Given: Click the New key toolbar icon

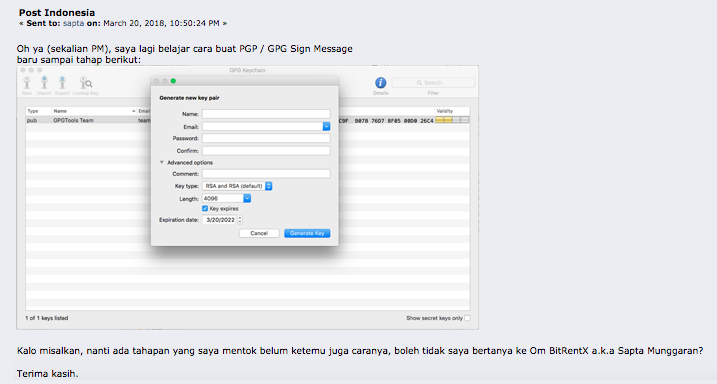Looking at the screenshot, I should click(x=27, y=83).
